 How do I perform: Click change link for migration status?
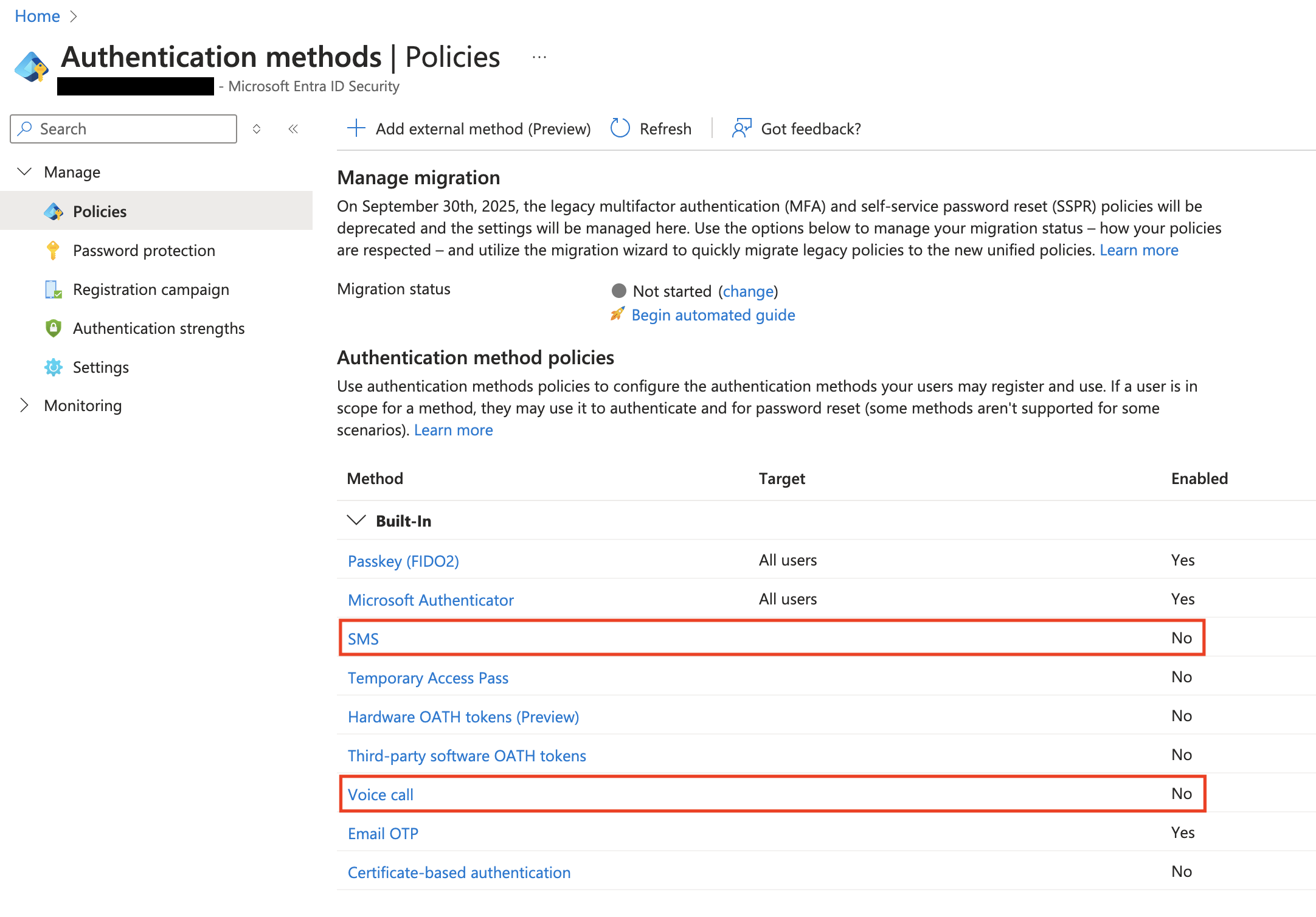click(748, 291)
